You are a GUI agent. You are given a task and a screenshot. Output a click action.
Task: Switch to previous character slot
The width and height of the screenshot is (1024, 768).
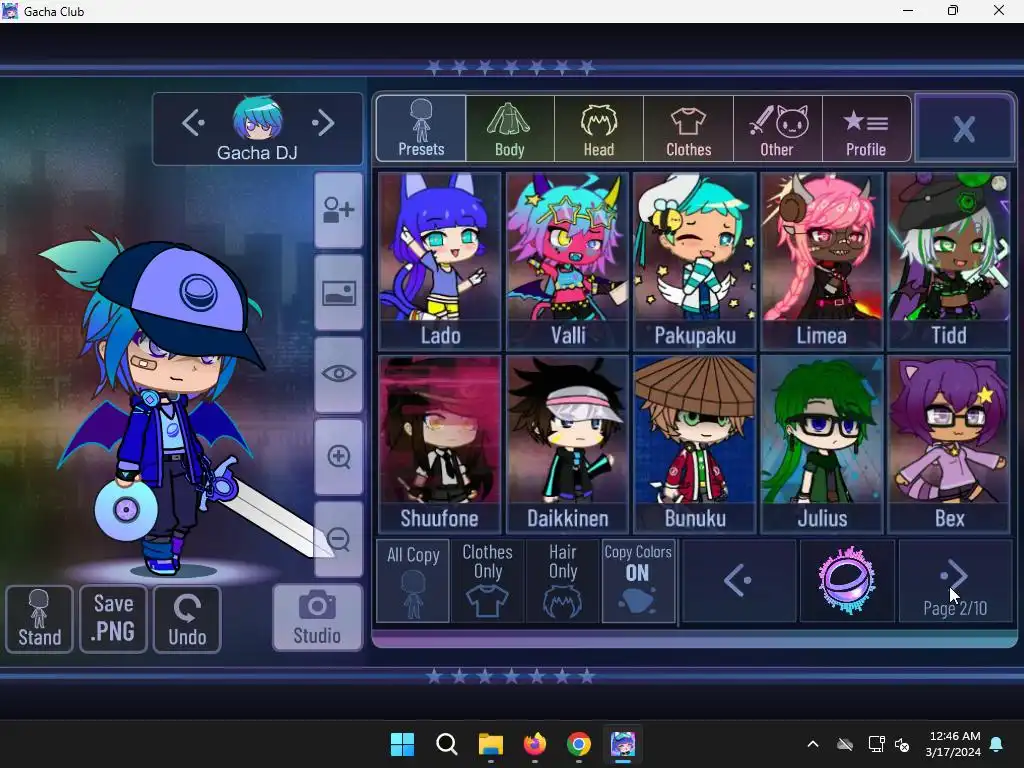click(193, 123)
